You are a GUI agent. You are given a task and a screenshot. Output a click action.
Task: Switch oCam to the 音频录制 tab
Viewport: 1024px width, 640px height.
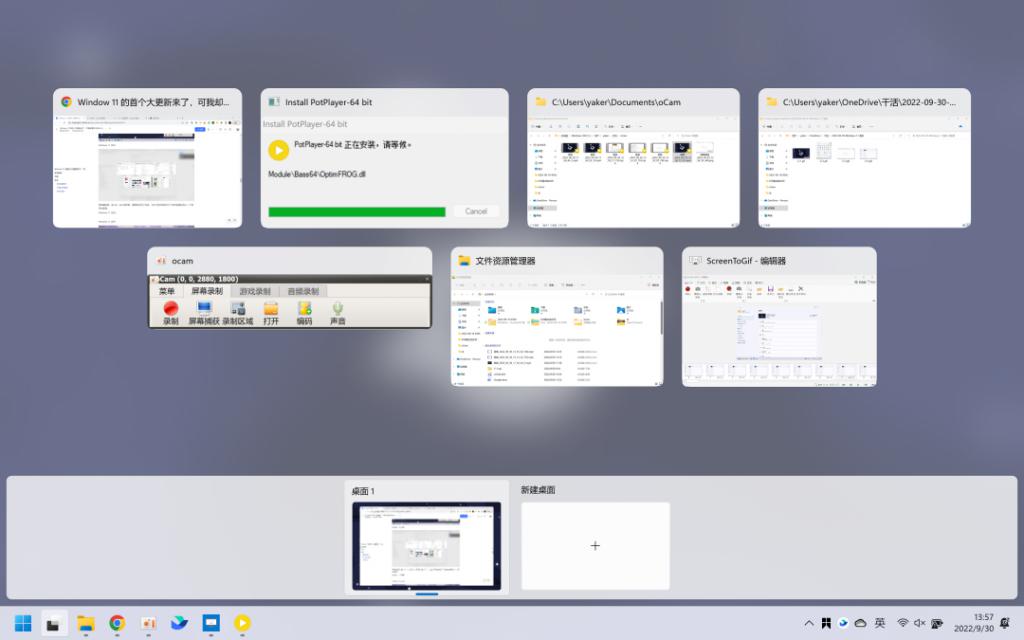(303, 290)
